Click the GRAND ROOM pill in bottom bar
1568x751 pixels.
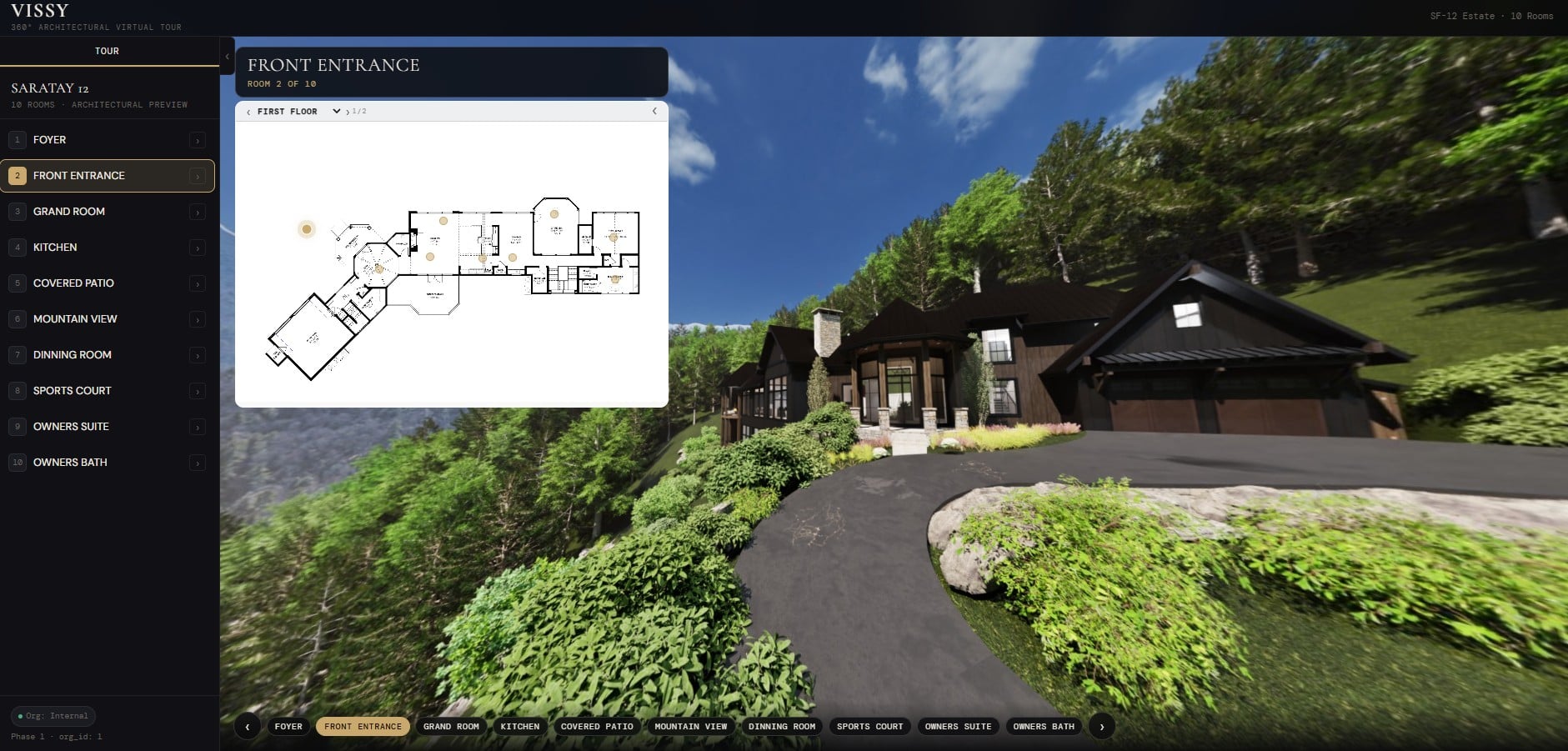[x=451, y=727]
